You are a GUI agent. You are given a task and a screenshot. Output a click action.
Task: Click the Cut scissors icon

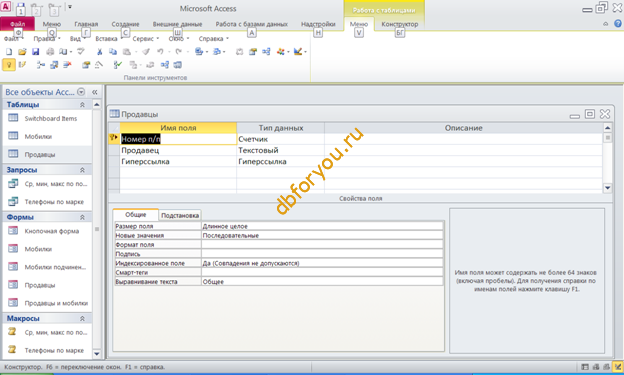(99, 51)
